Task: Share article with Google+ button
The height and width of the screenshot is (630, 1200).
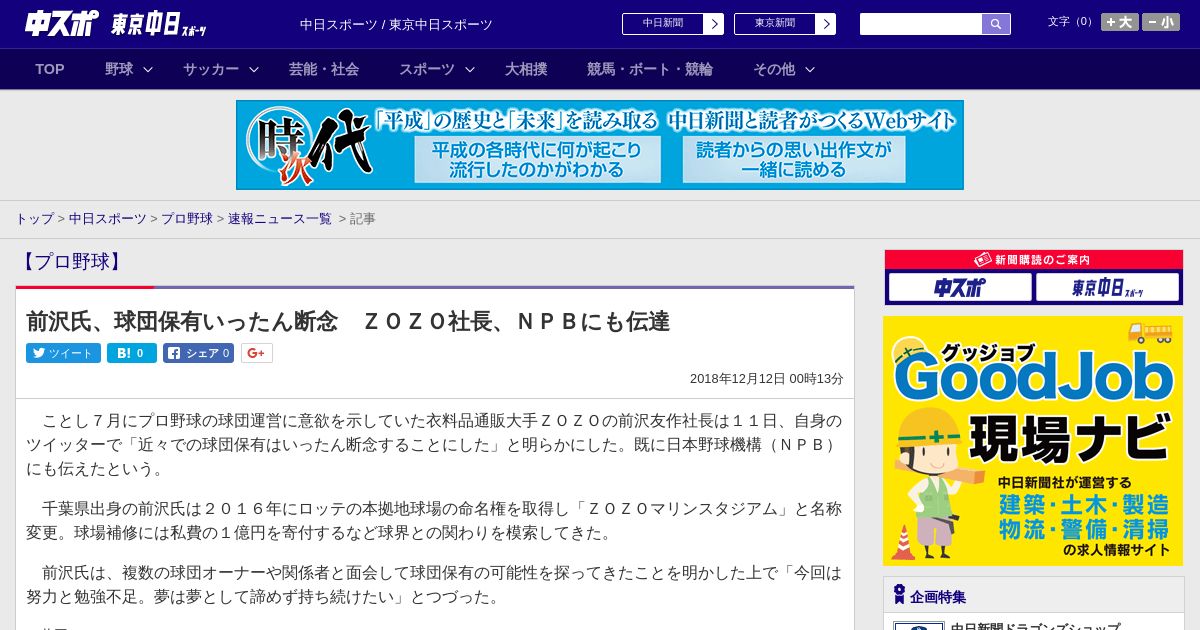Action: click(x=257, y=353)
